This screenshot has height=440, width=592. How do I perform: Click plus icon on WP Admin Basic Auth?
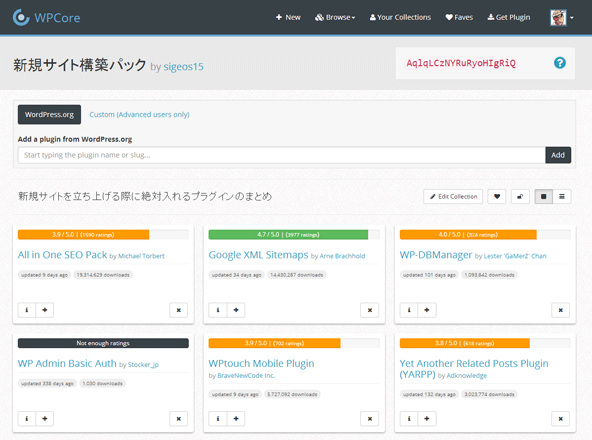(x=45, y=418)
